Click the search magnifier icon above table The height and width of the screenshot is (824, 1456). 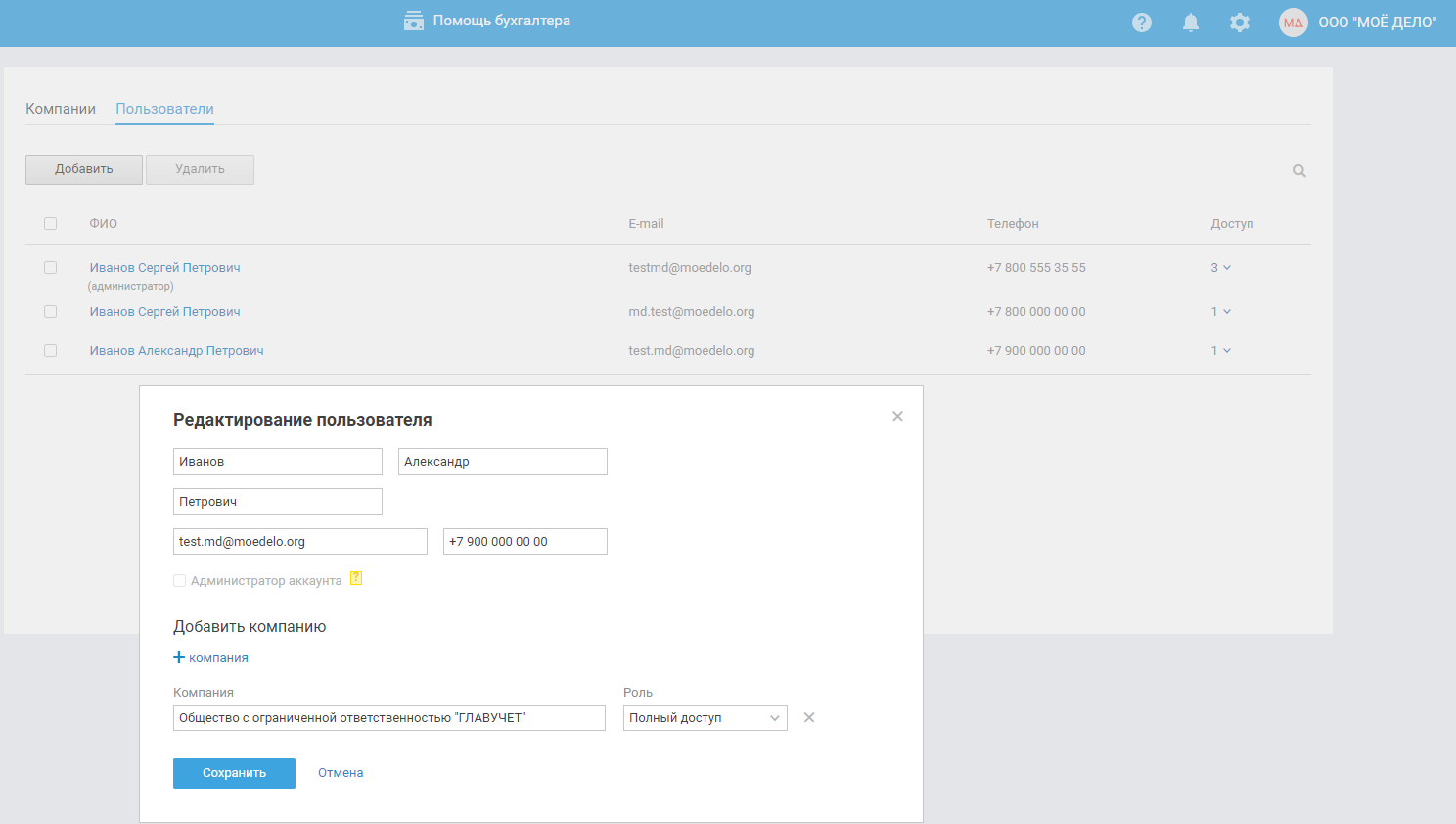[x=1298, y=171]
